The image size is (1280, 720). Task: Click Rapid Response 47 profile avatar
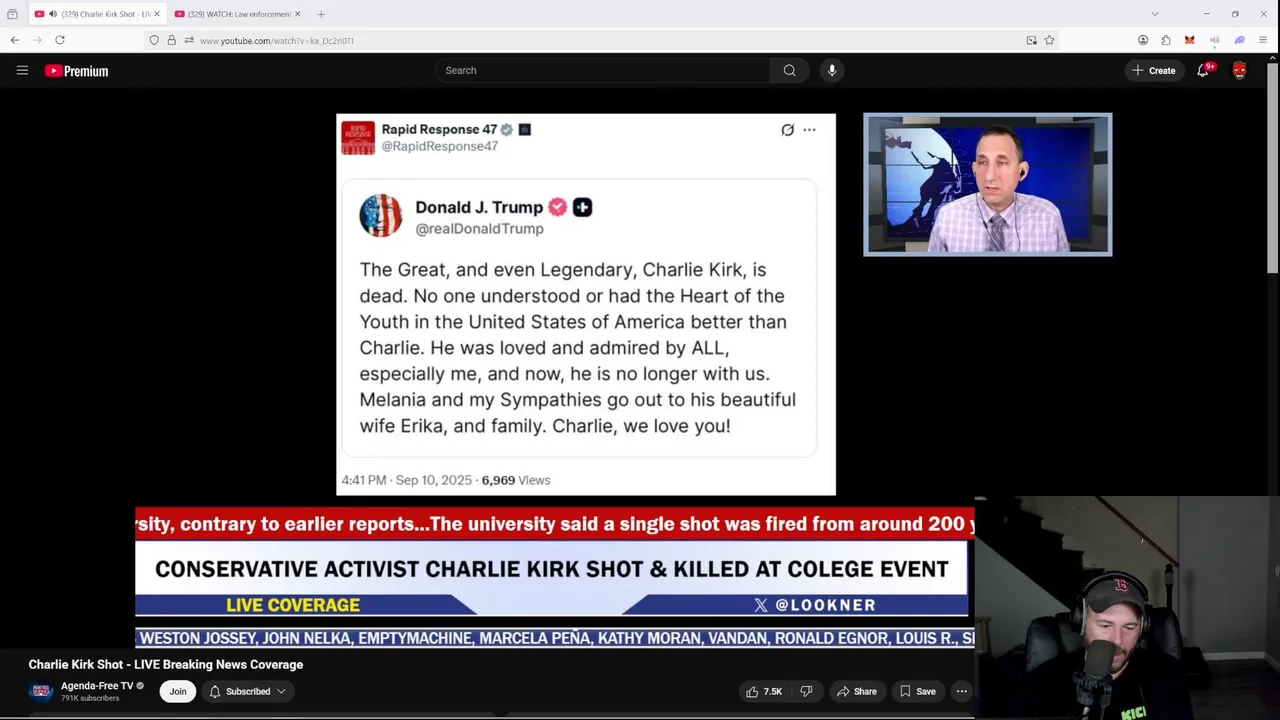[358, 138]
